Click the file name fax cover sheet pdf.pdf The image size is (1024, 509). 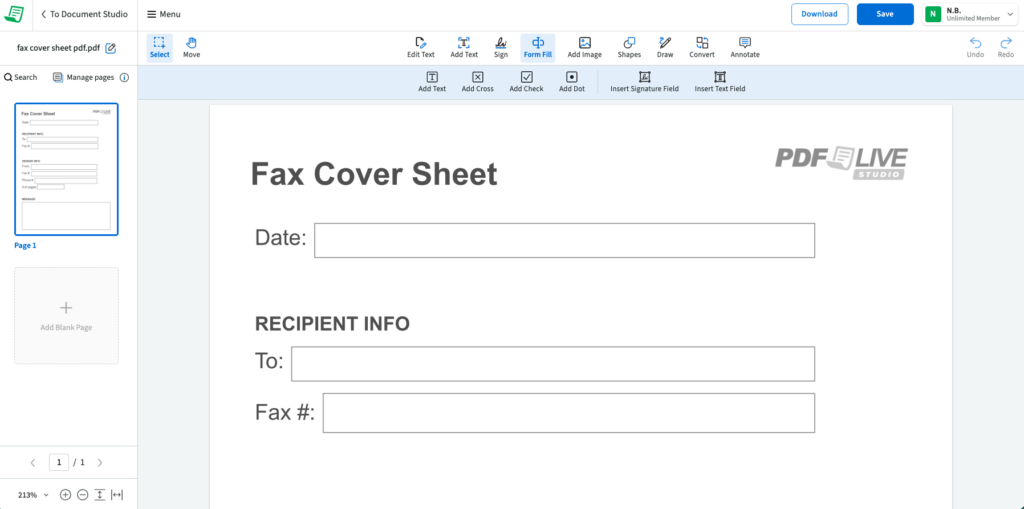59,48
